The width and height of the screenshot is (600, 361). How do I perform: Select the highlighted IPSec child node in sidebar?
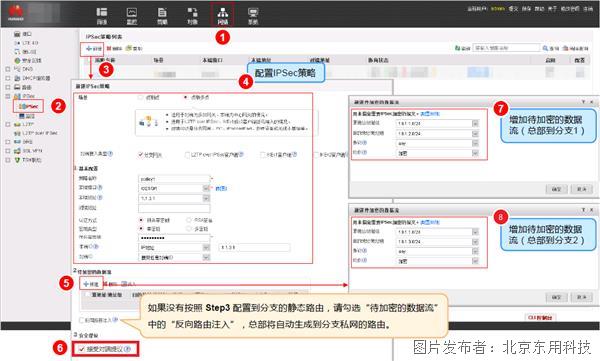(28, 106)
